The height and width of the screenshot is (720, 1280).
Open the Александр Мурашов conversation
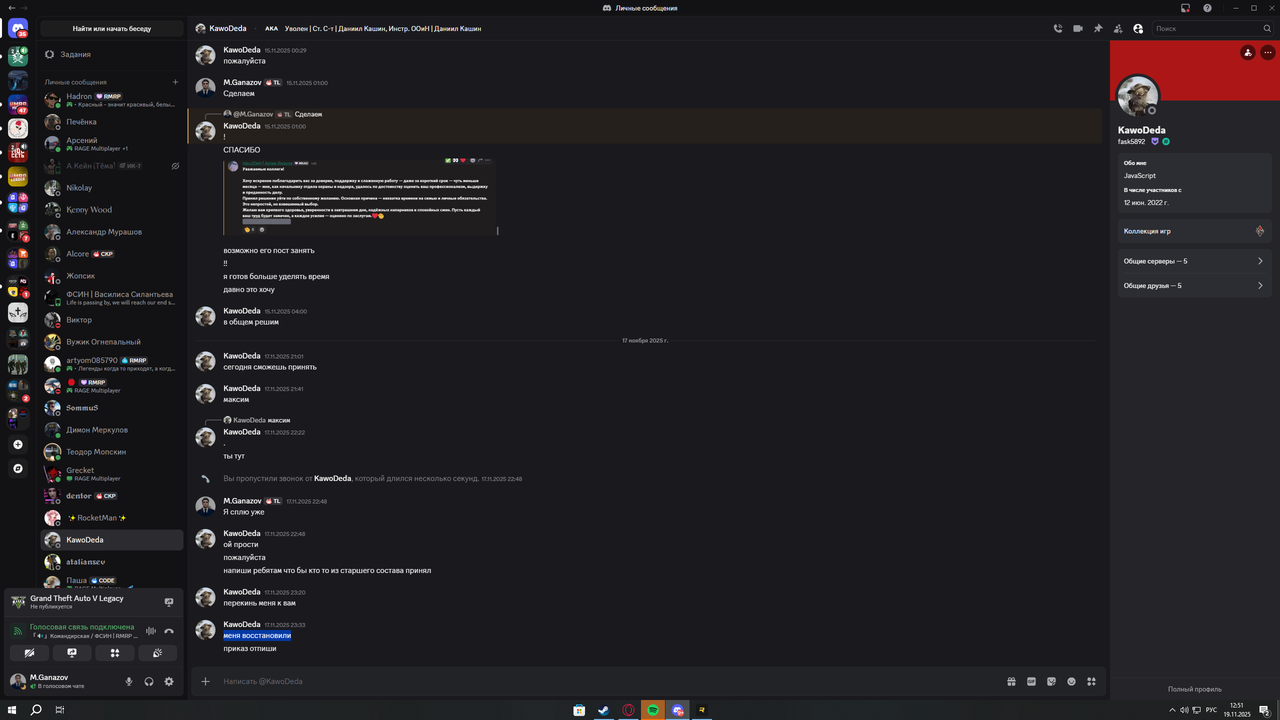click(x=112, y=232)
